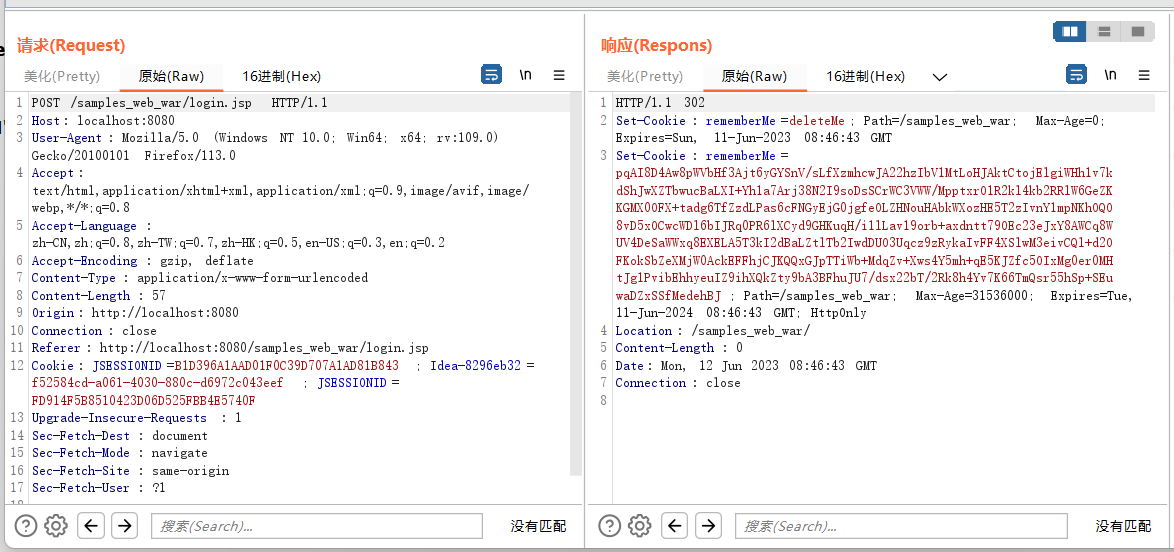Go to next match in Request search
1174x552 pixels.
(x=124, y=526)
